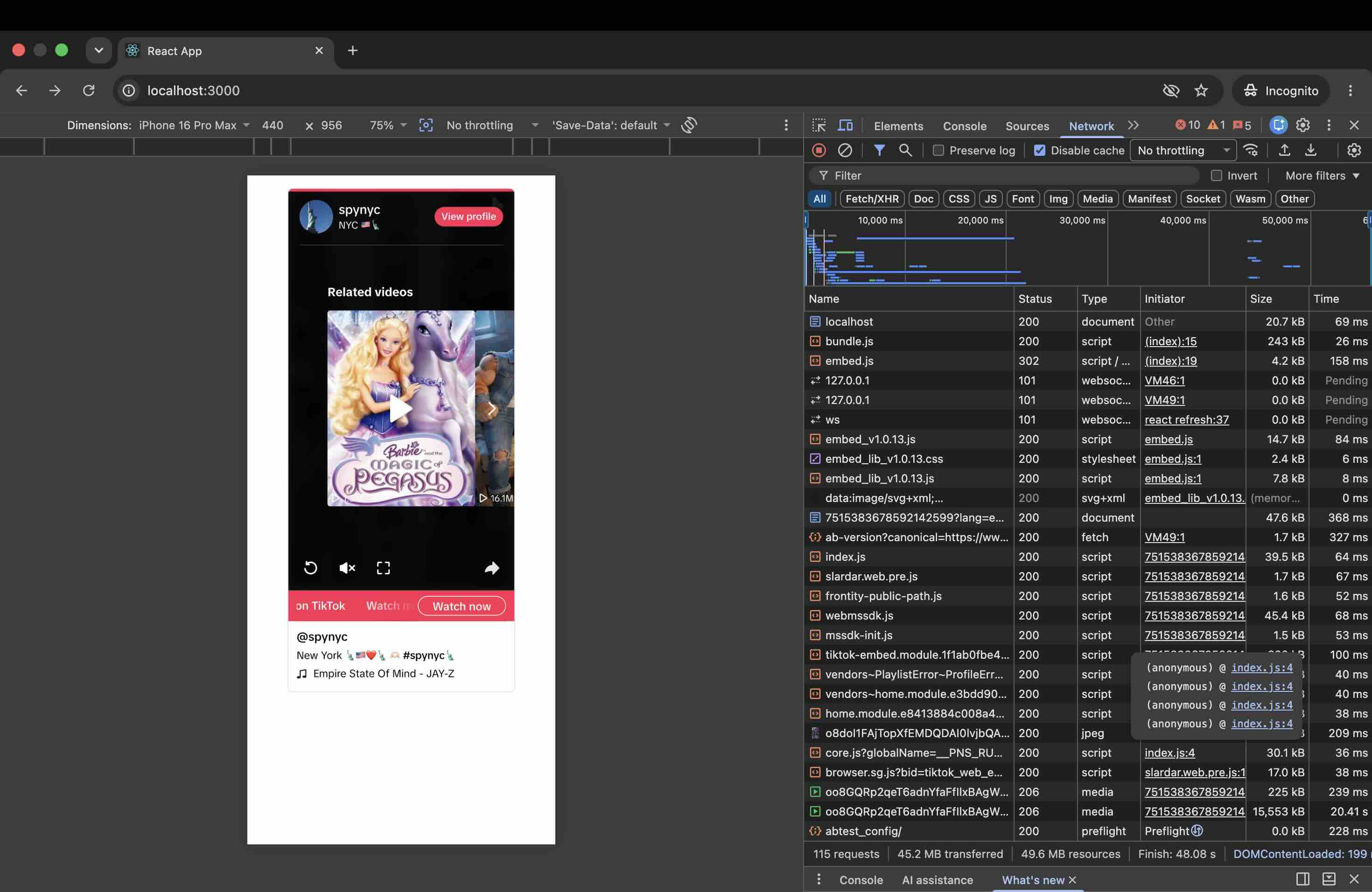Screen dimensions: 1372x892
Task: Click the fullscreen icon in TikTok embed
Action: (x=383, y=568)
